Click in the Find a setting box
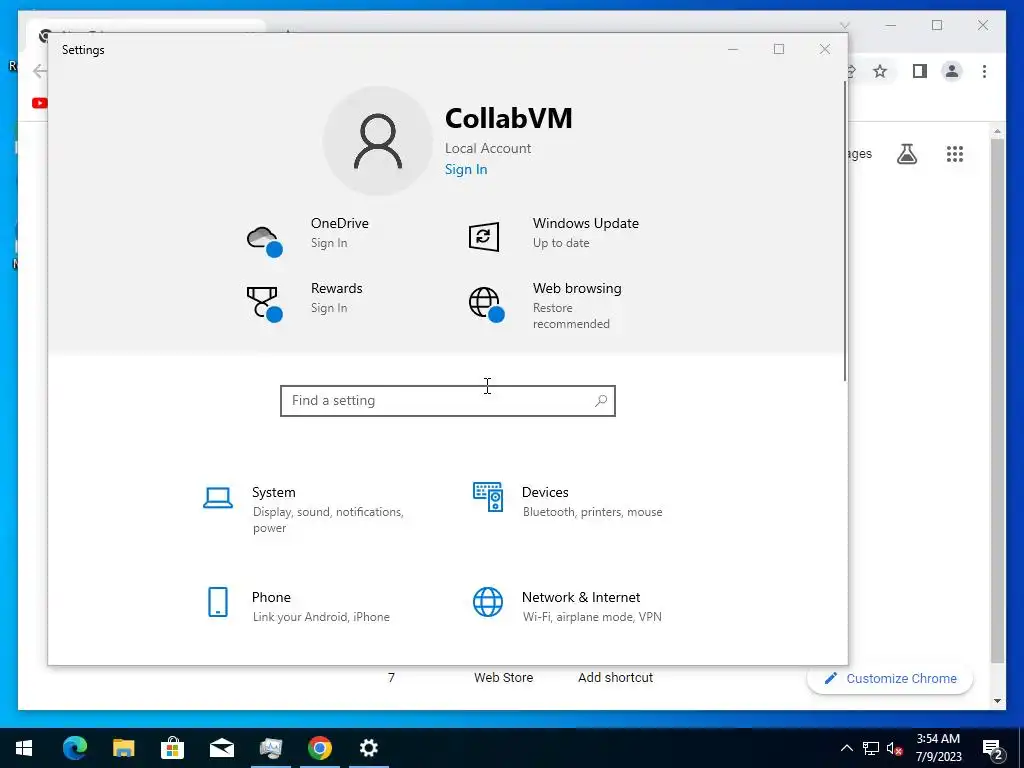This screenshot has width=1024, height=768. point(447,400)
